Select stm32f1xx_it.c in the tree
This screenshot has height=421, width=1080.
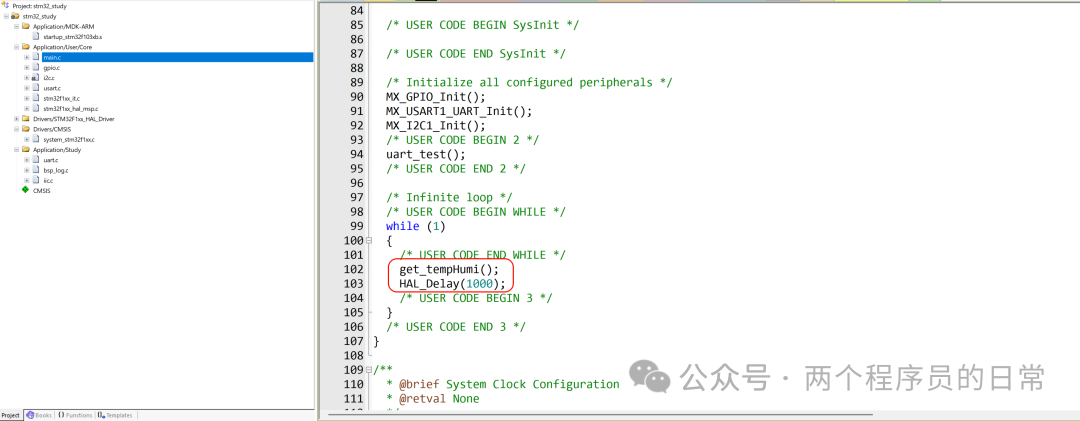[61, 99]
